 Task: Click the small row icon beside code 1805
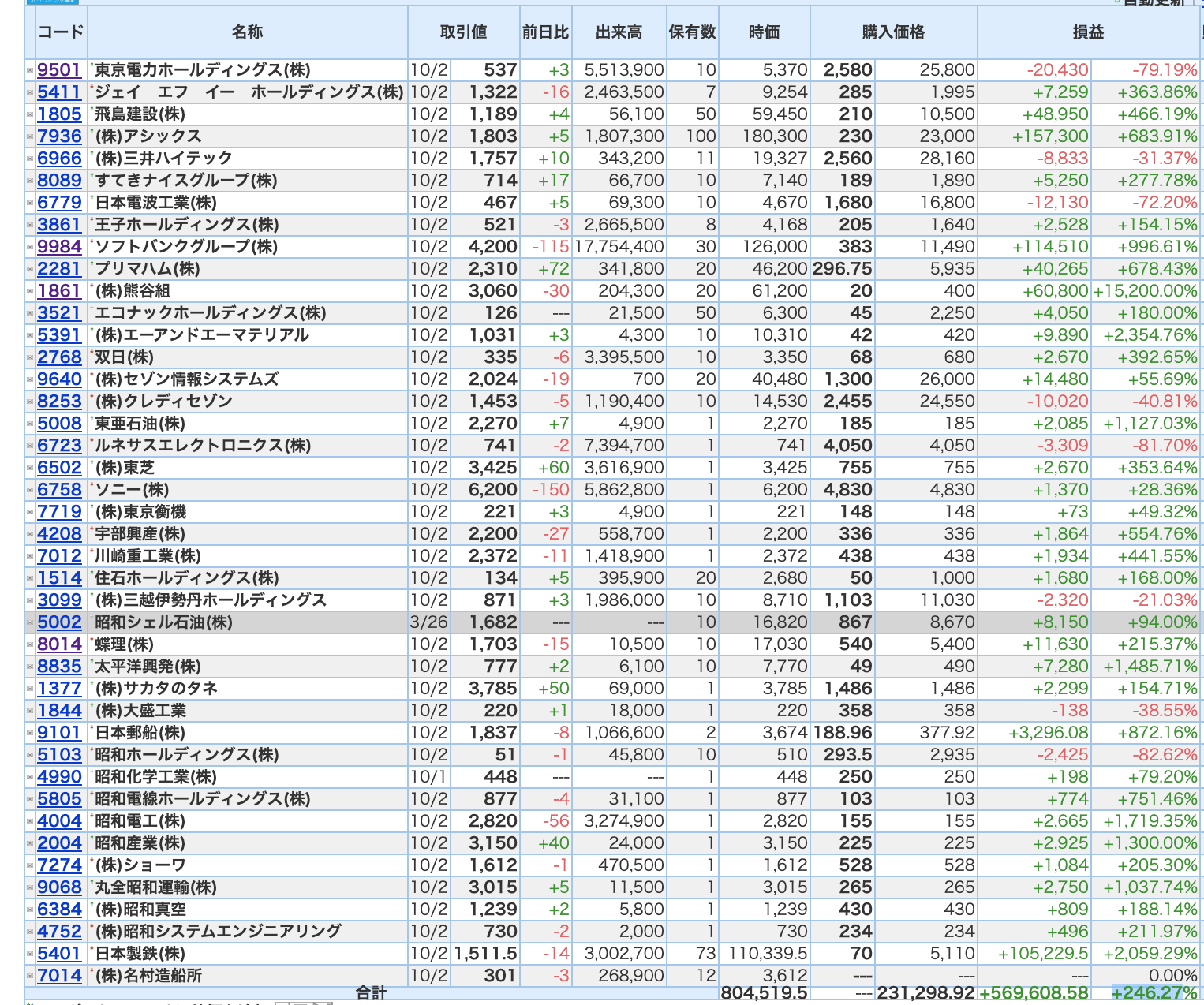[30, 114]
